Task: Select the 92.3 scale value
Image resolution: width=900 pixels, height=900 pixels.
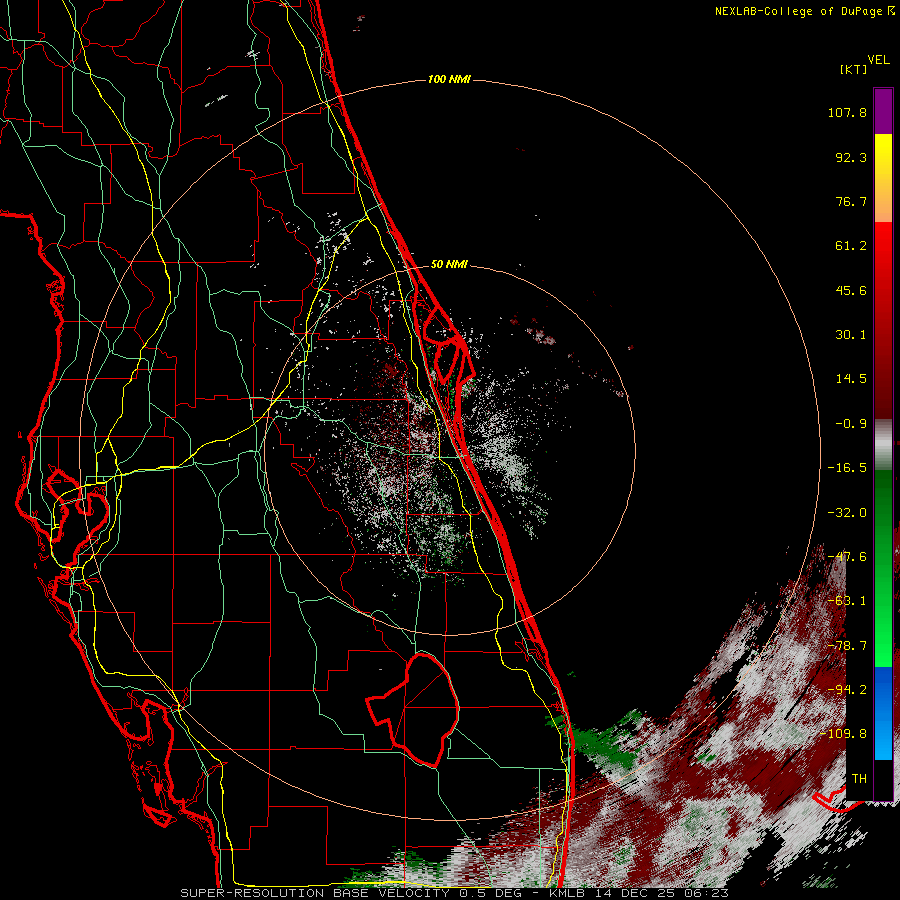Action: click(851, 157)
